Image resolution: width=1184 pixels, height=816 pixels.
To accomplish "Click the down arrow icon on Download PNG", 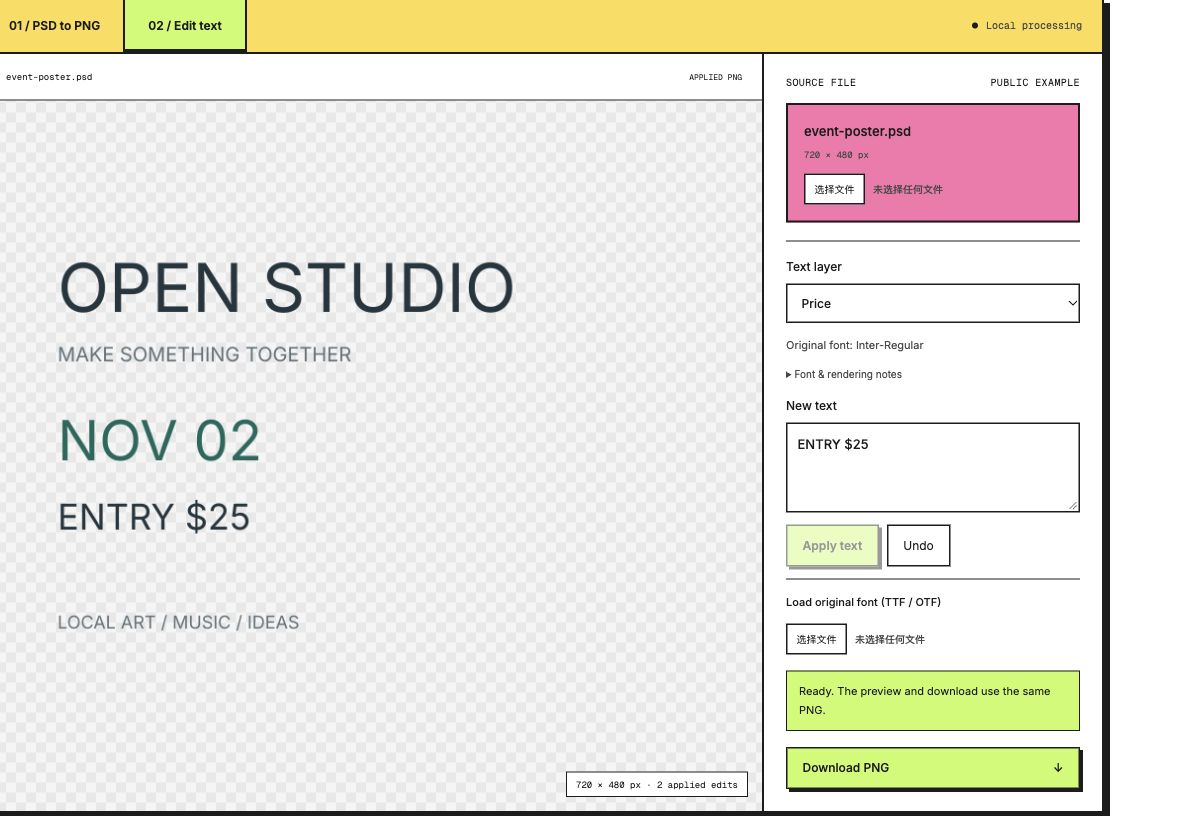I will coord(1058,768).
